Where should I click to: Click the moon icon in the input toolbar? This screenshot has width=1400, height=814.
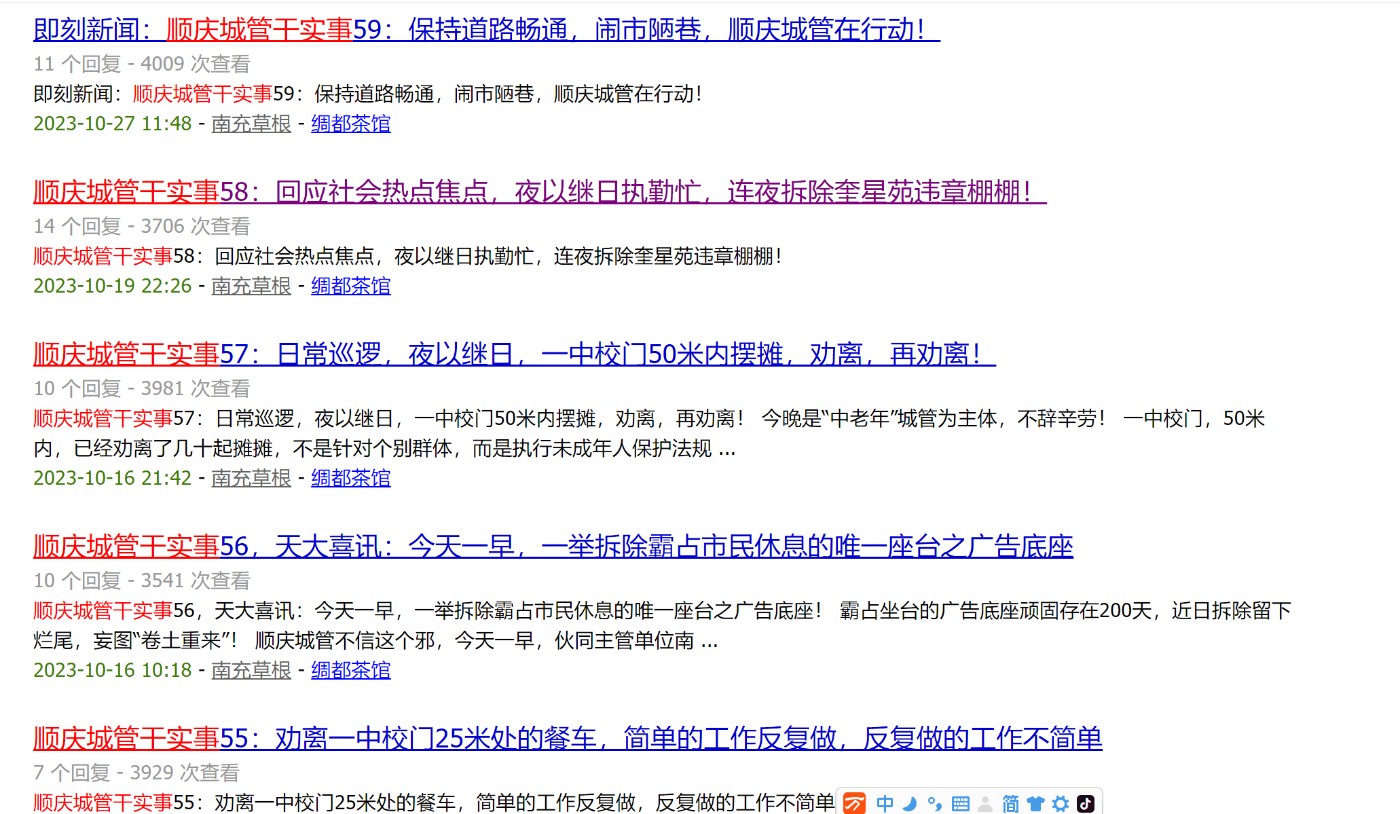tap(909, 803)
